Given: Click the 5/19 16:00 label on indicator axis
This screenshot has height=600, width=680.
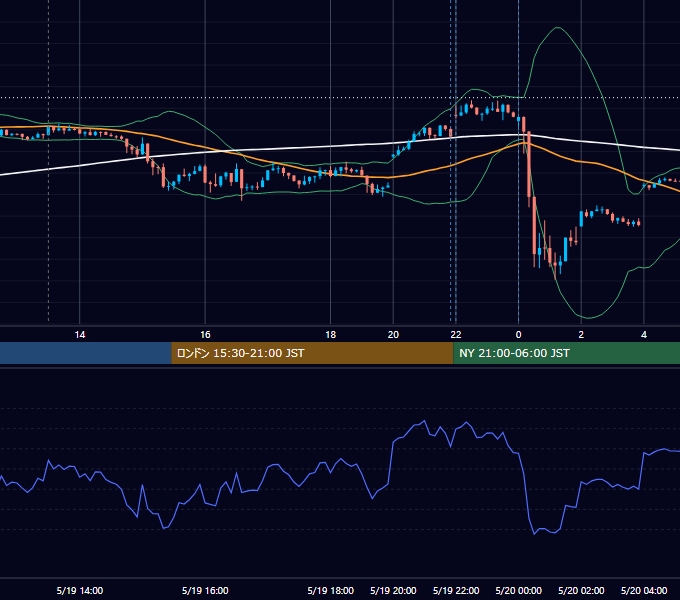Looking at the screenshot, I should point(205,590).
